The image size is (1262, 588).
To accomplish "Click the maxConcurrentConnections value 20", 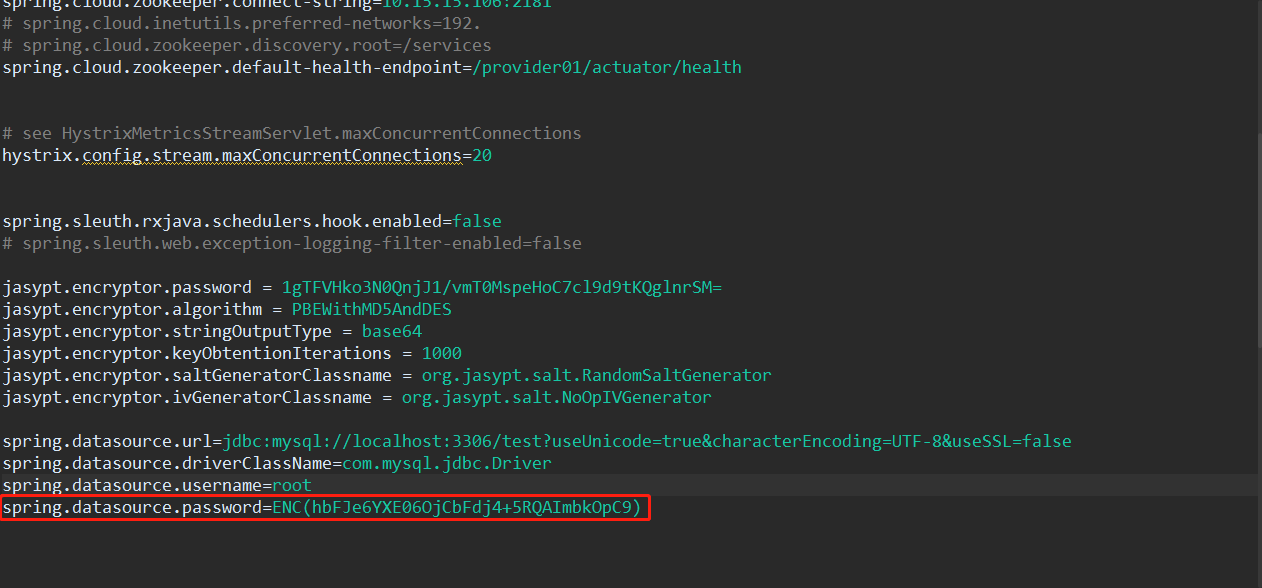I will click(481, 156).
